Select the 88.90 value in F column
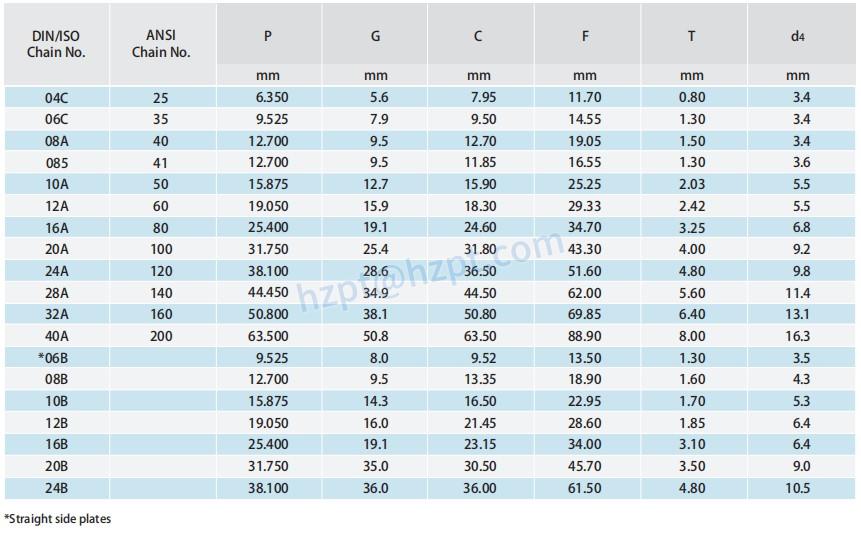861x545 pixels. coord(585,336)
